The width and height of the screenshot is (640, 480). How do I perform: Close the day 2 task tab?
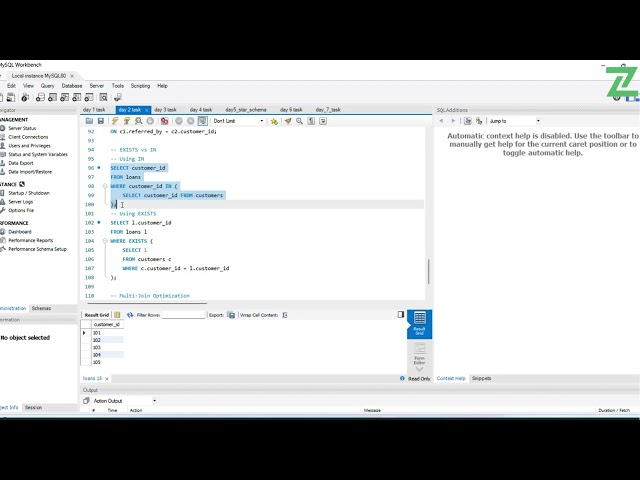click(147, 110)
